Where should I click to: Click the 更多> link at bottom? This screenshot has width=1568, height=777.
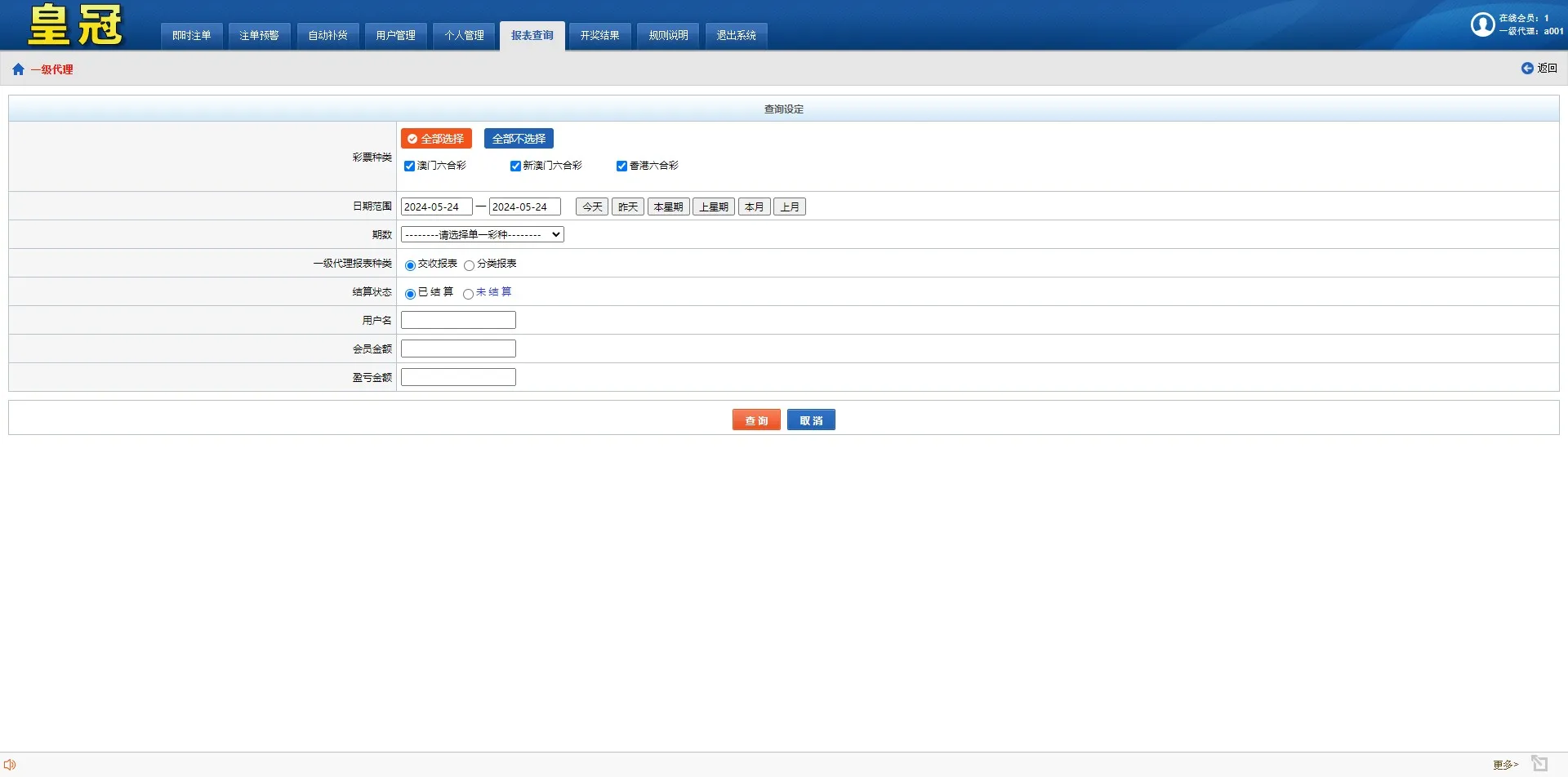(x=1505, y=765)
